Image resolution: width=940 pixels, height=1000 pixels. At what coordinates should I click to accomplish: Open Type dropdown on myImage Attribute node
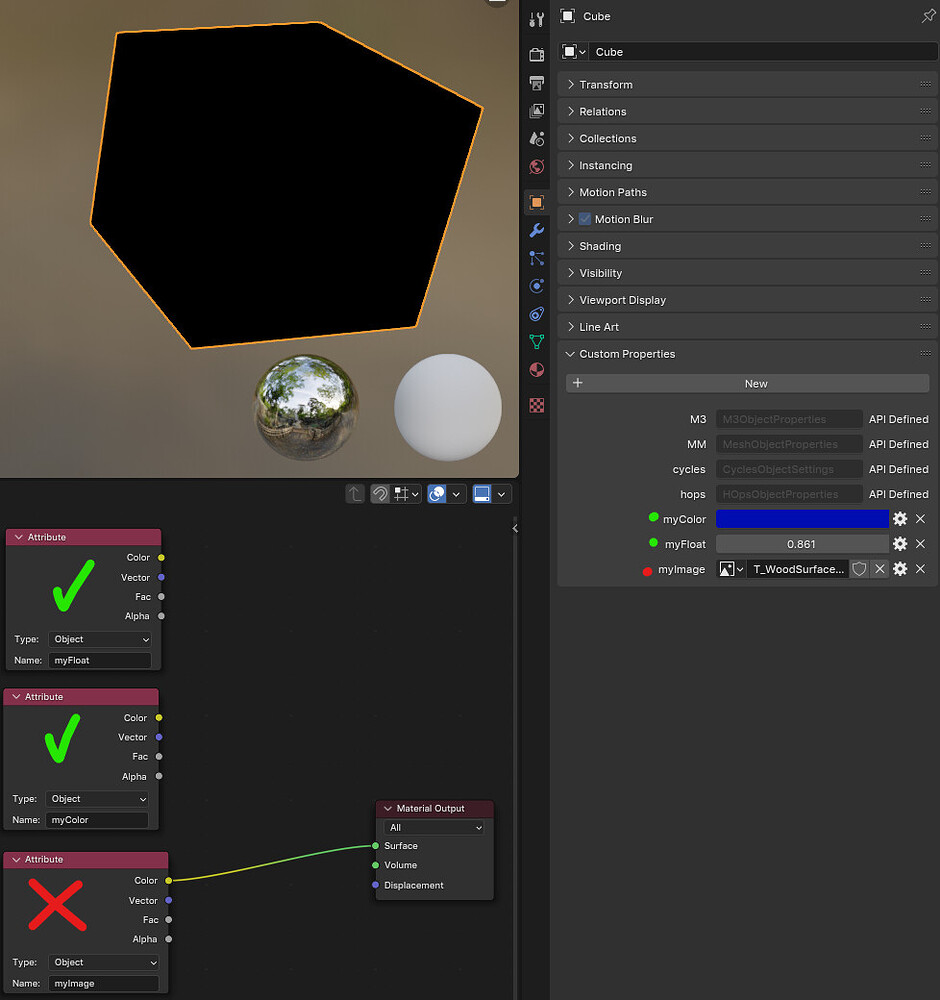pos(103,962)
